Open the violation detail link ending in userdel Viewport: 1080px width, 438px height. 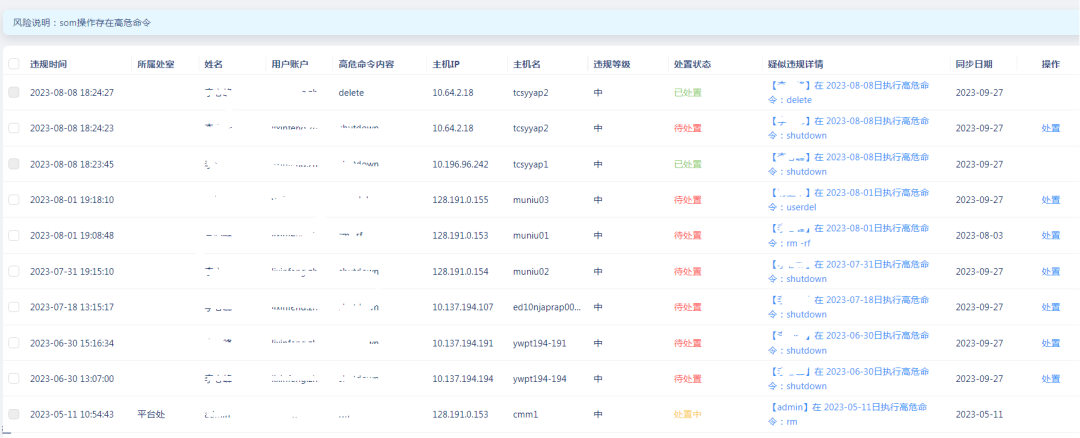click(849, 200)
